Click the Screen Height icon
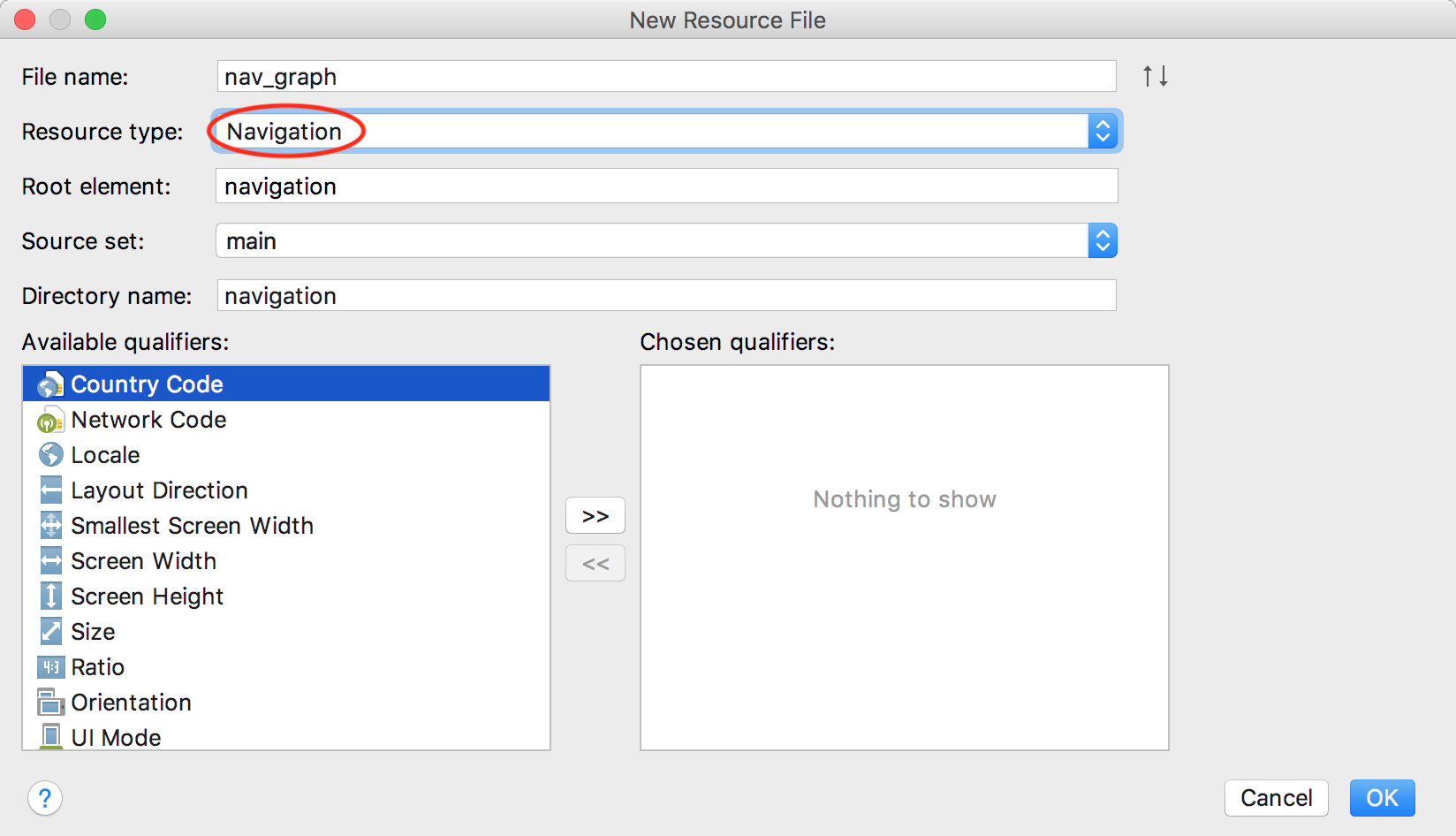 pos(50,597)
